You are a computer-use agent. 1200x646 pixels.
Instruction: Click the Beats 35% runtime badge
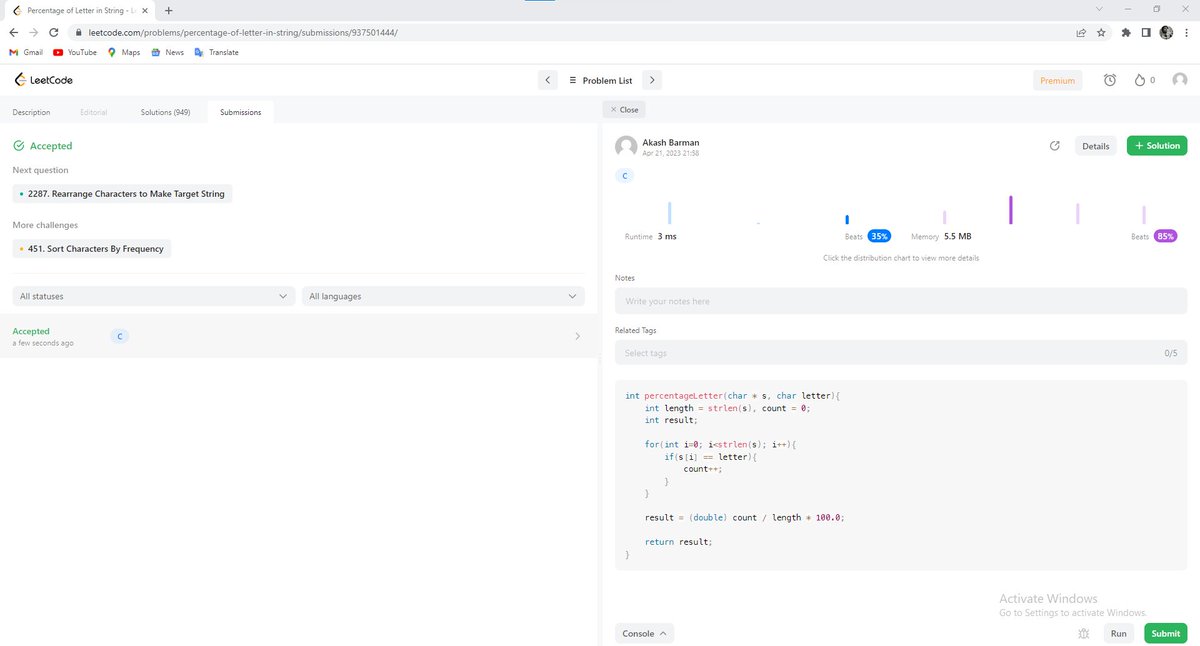point(879,236)
